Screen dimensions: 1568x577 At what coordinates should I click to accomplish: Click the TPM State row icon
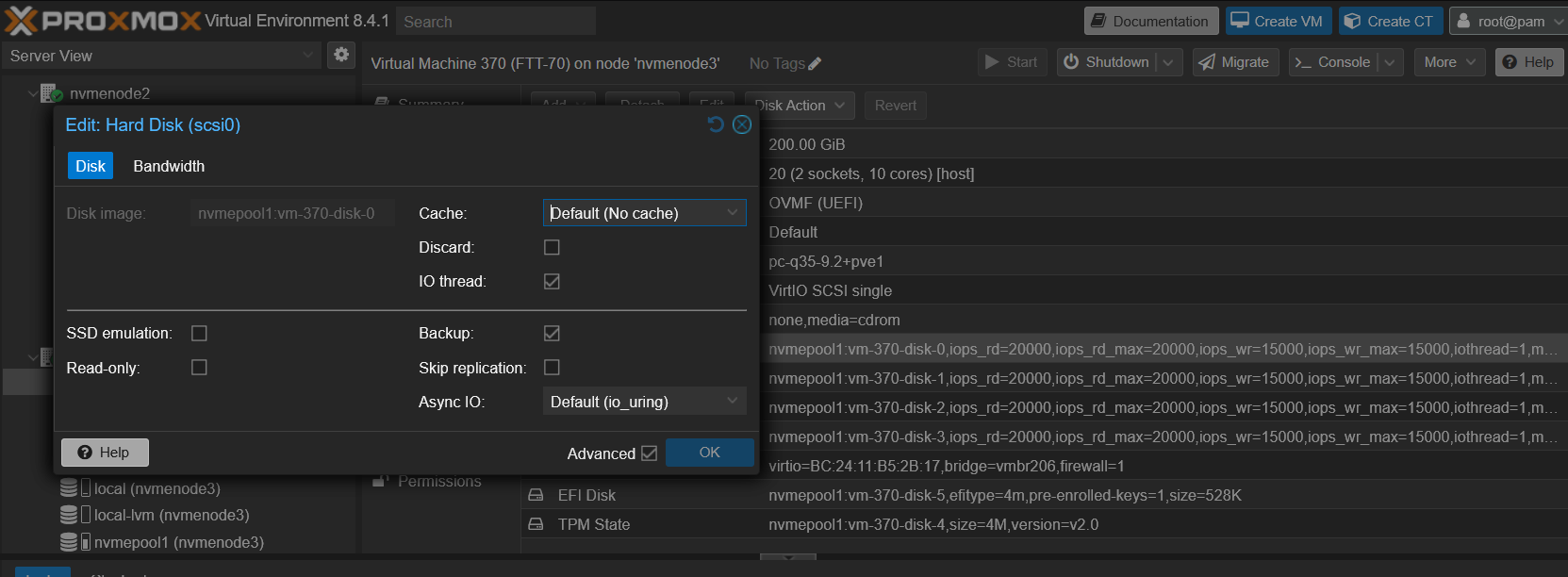[536, 524]
